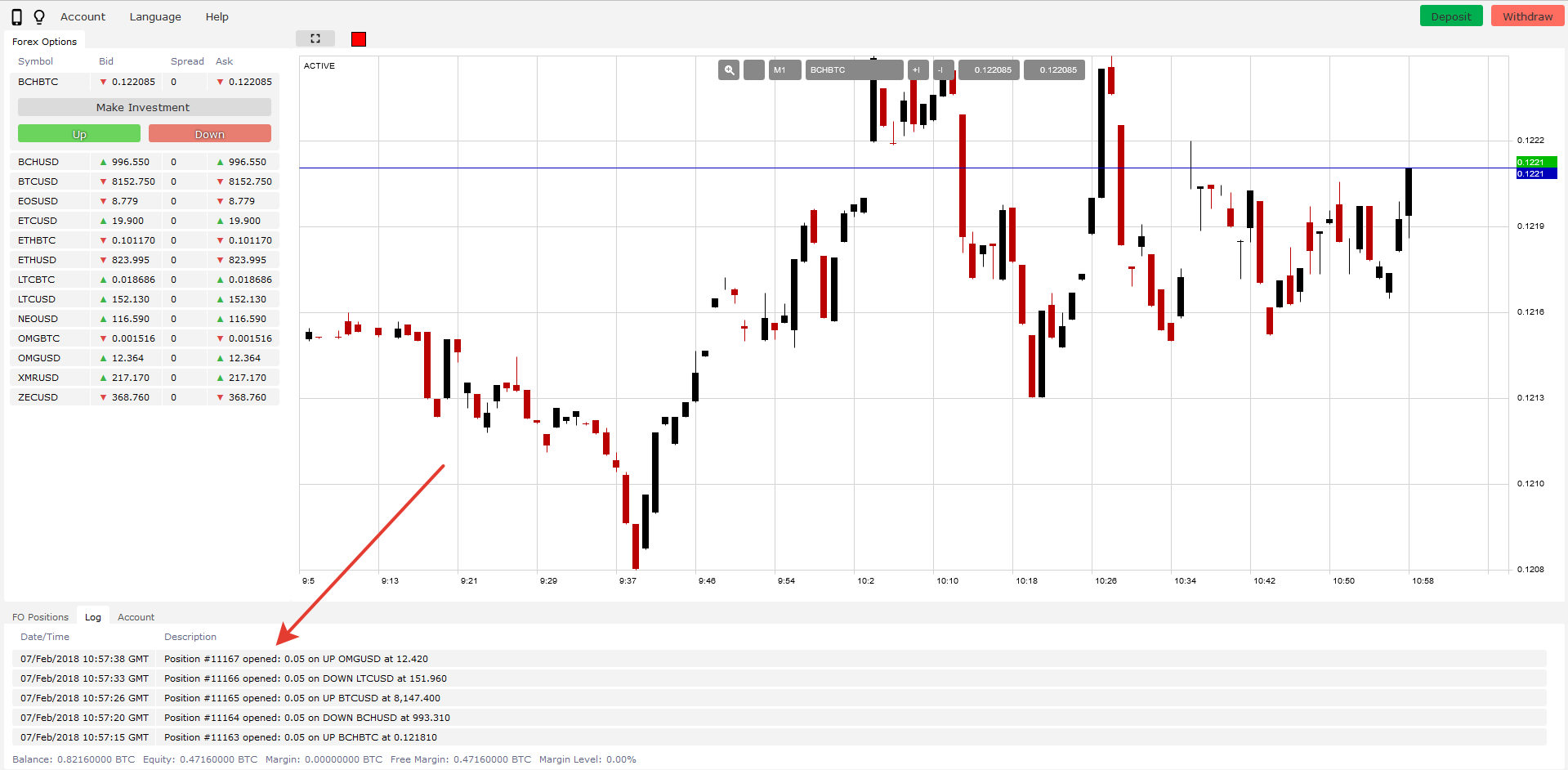Screen dimensions: 1568x770
Task: Click the mobile phone icon
Action: point(16,17)
